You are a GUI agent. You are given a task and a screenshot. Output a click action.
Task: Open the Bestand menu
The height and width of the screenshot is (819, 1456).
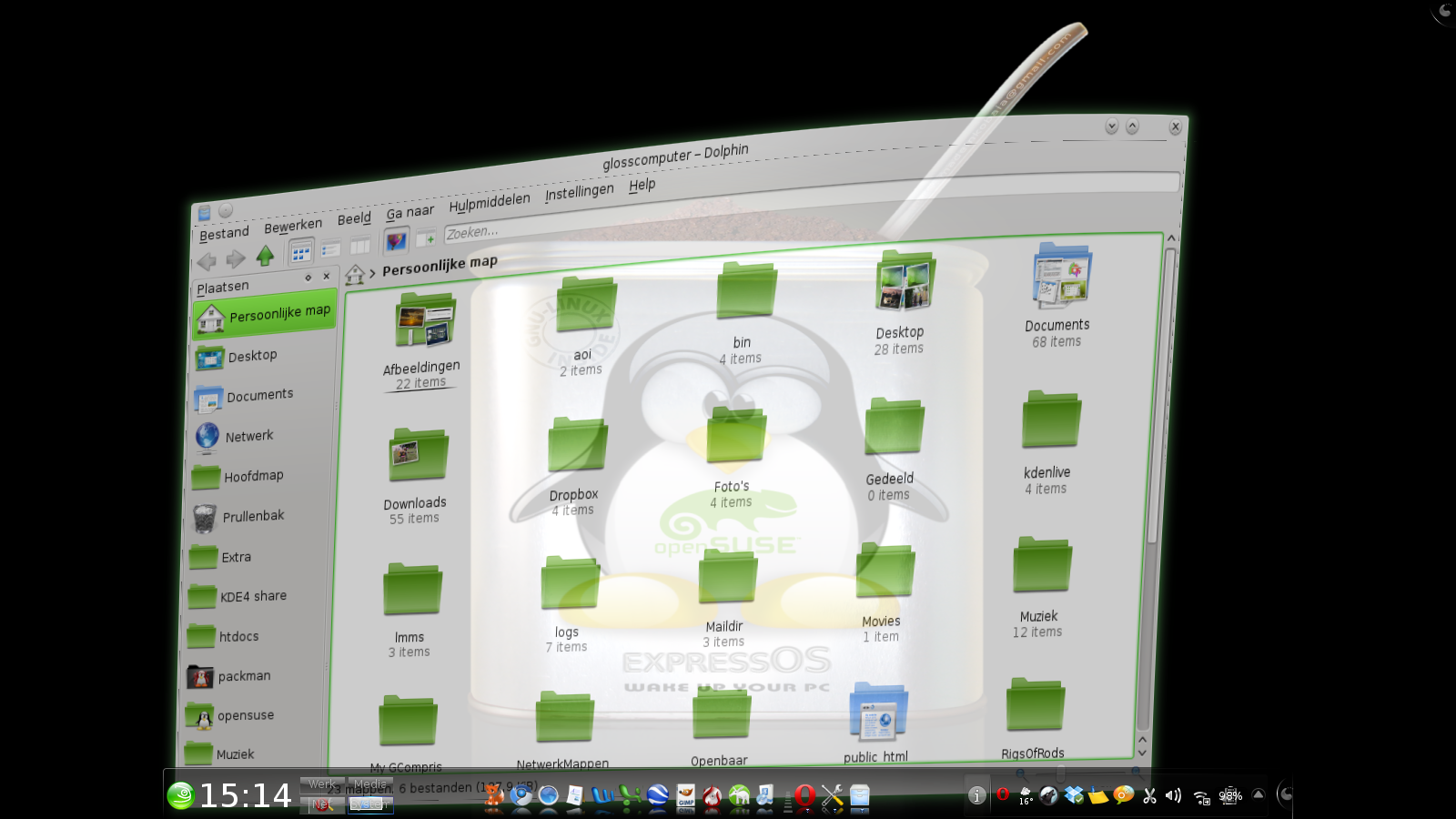coord(224,233)
